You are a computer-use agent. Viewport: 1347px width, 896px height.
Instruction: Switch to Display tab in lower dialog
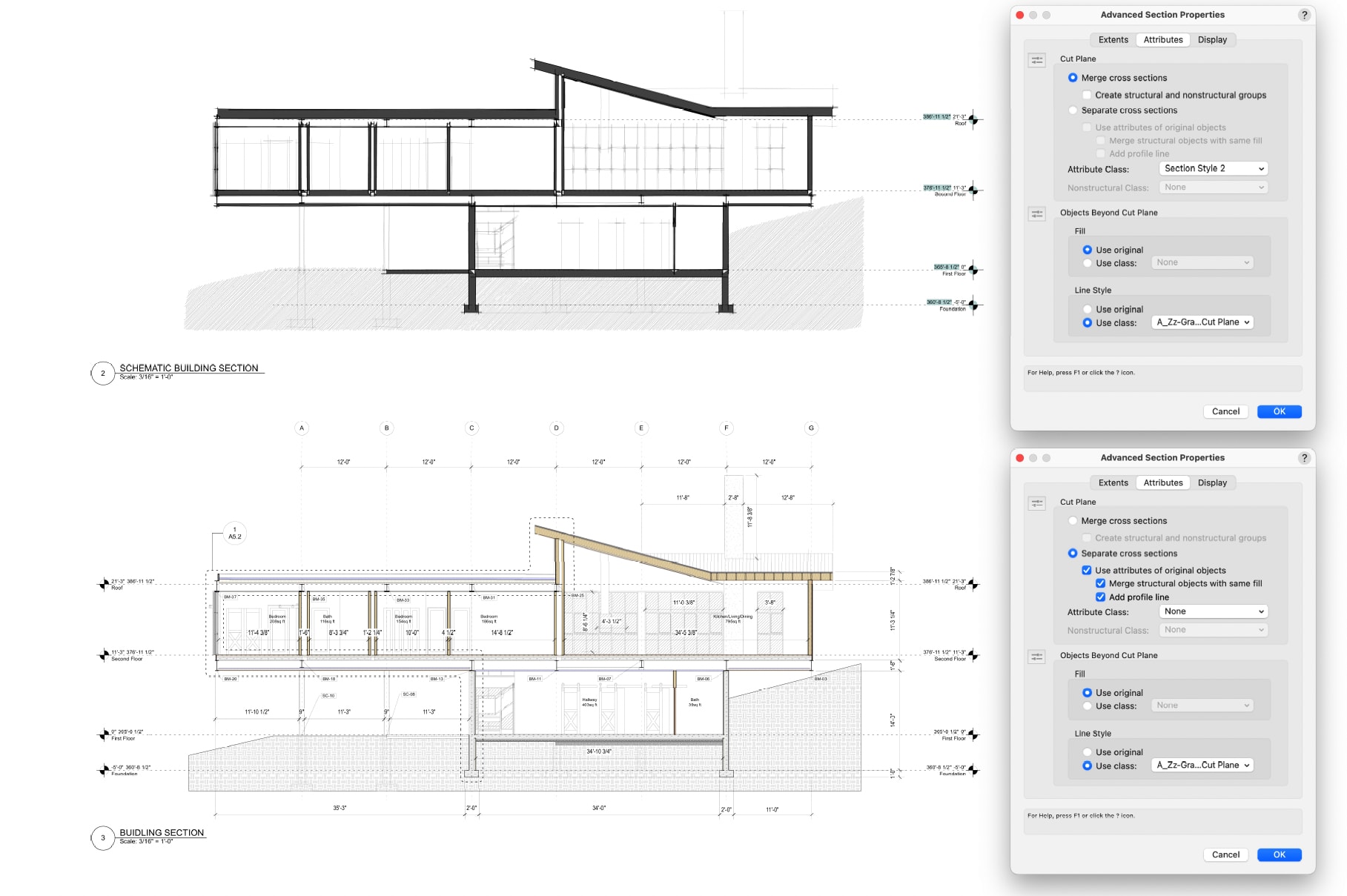pos(1212,482)
